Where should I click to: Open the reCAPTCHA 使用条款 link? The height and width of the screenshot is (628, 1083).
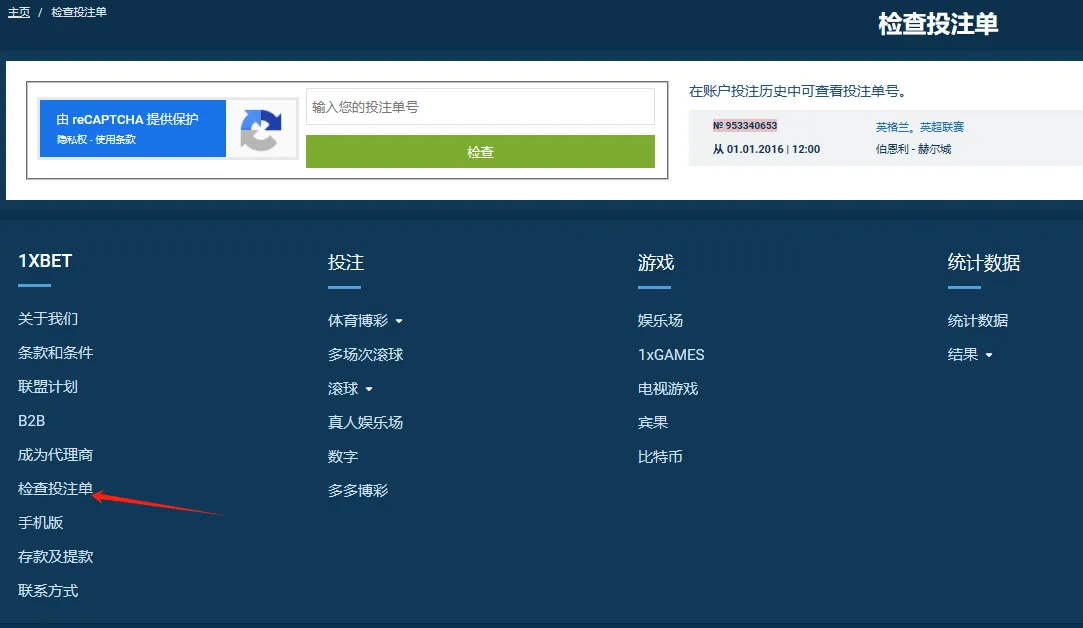(x=115, y=140)
